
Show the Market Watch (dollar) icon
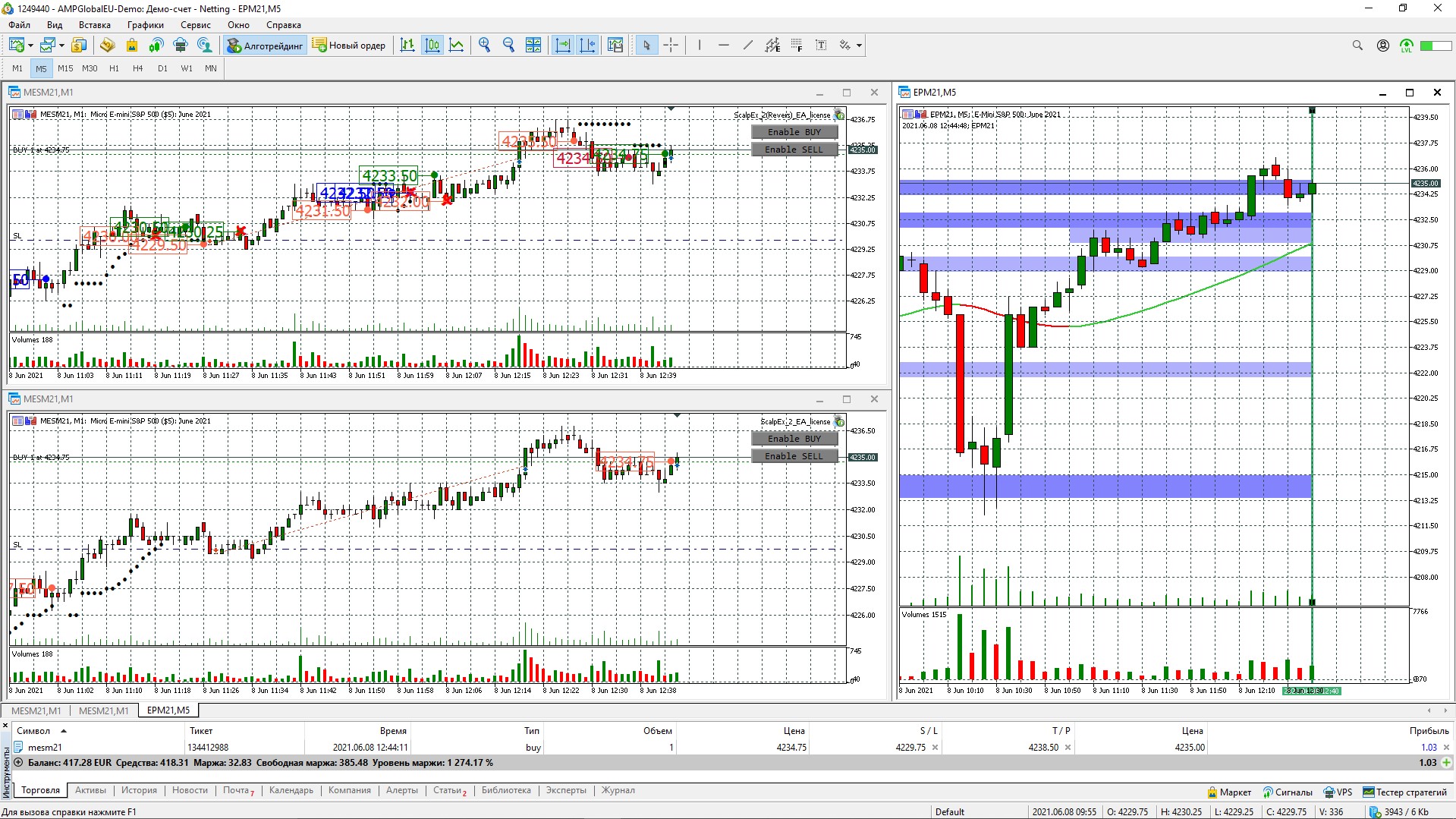pos(79,46)
